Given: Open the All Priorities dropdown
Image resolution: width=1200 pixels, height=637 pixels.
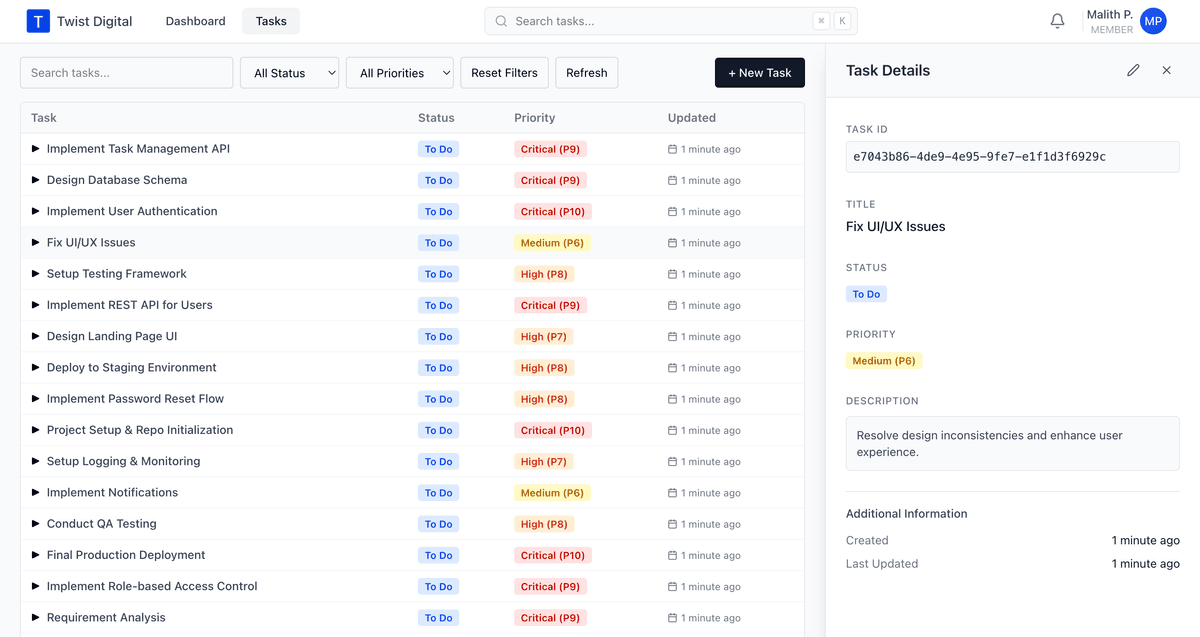Looking at the screenshot, I should pyautogui.click(x=399, y=72).
